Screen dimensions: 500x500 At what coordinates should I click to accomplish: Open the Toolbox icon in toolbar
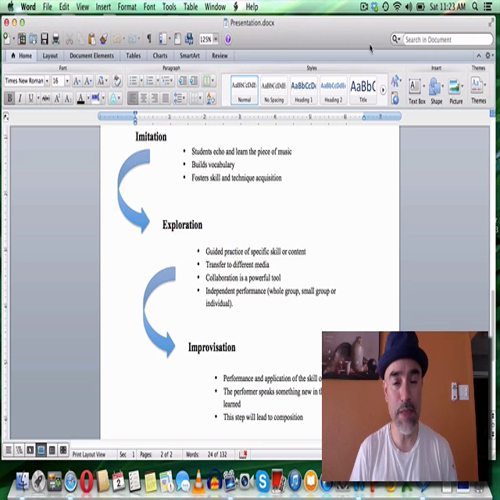[177, 39]
